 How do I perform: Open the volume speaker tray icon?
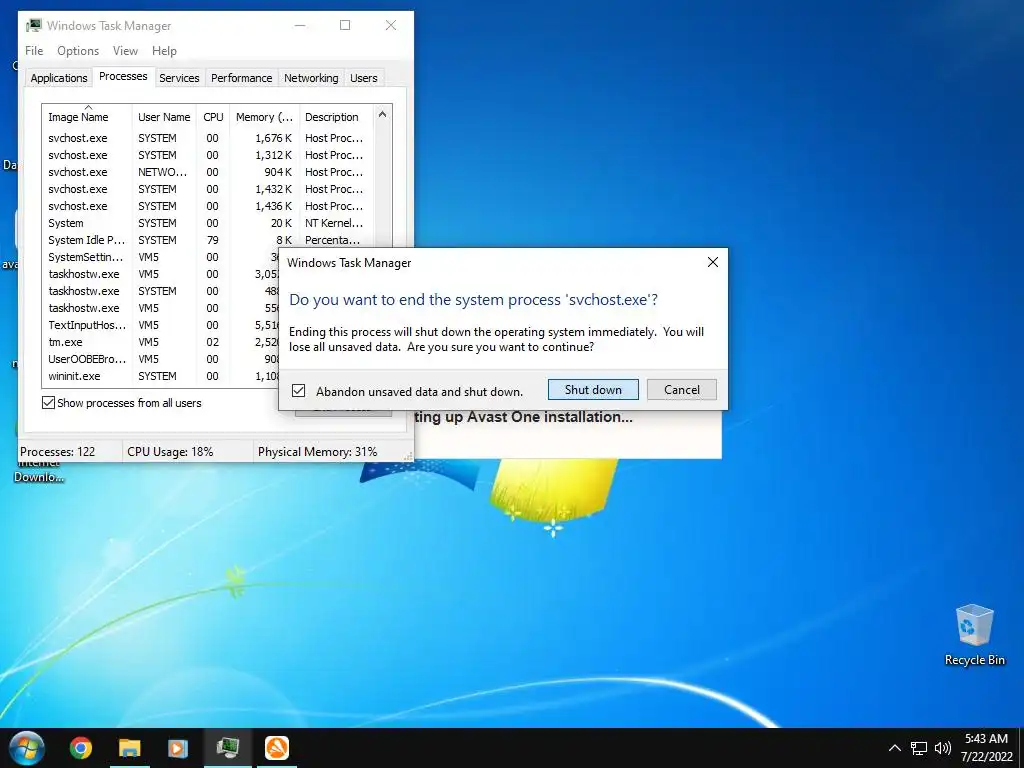[x=942, y=748]
